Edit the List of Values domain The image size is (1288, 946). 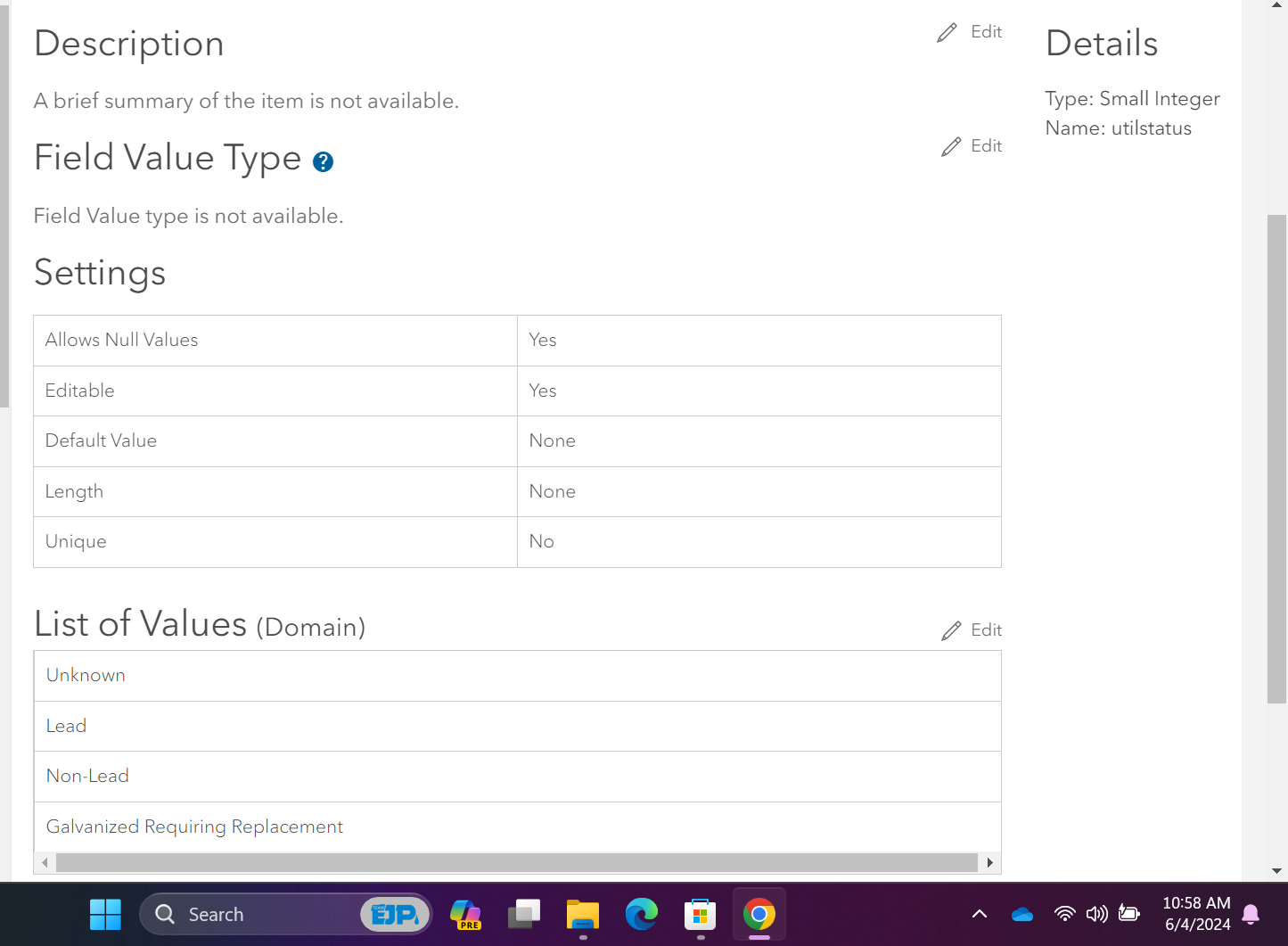click(x=972, y=629)
